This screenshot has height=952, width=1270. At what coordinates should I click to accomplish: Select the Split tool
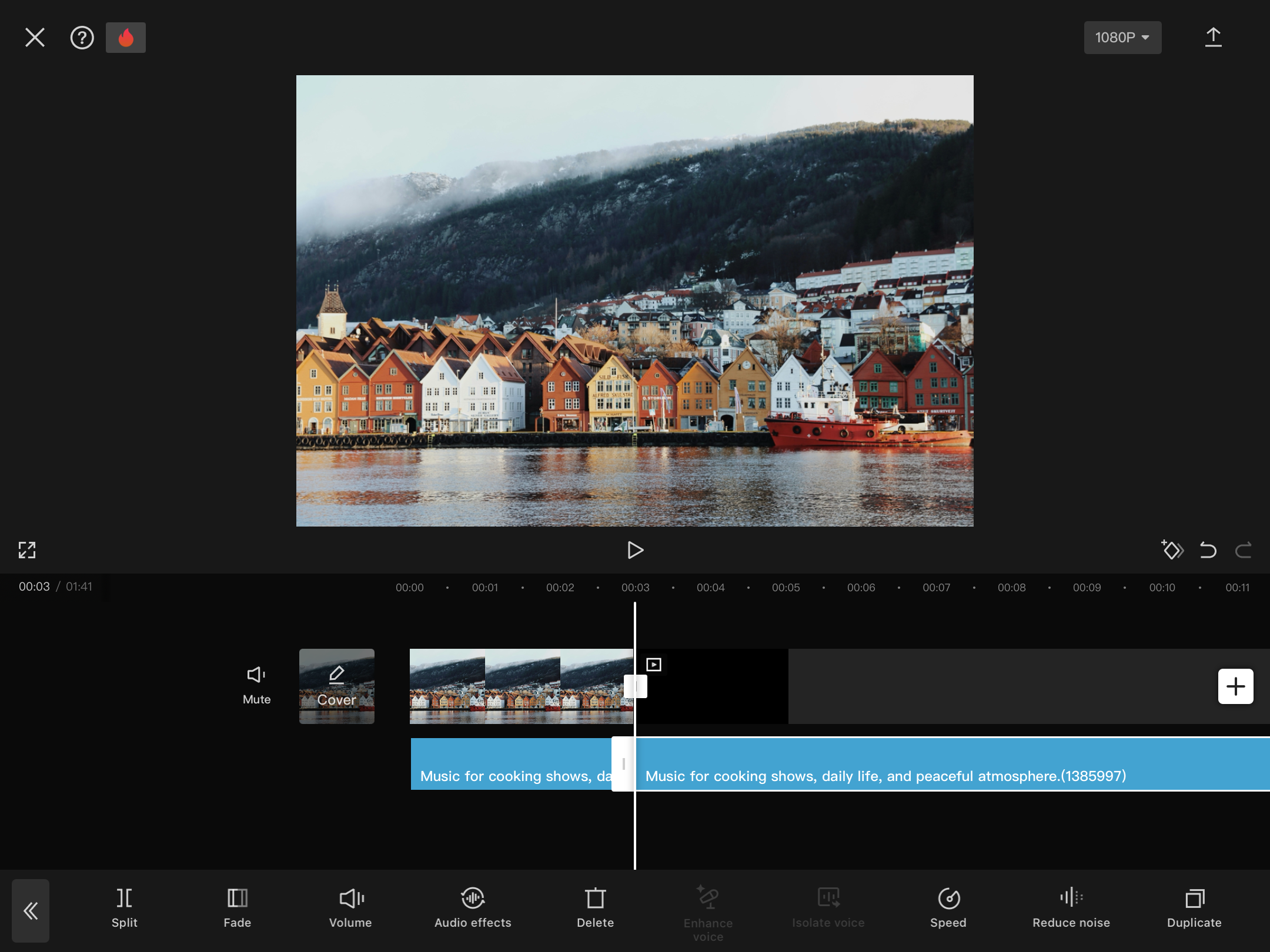[x=124, y=909]
